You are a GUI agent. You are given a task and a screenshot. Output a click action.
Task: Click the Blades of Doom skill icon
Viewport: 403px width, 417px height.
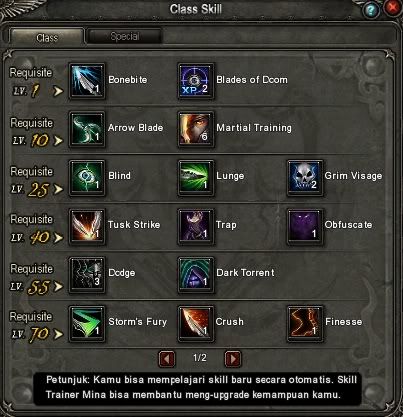point(196,81)
